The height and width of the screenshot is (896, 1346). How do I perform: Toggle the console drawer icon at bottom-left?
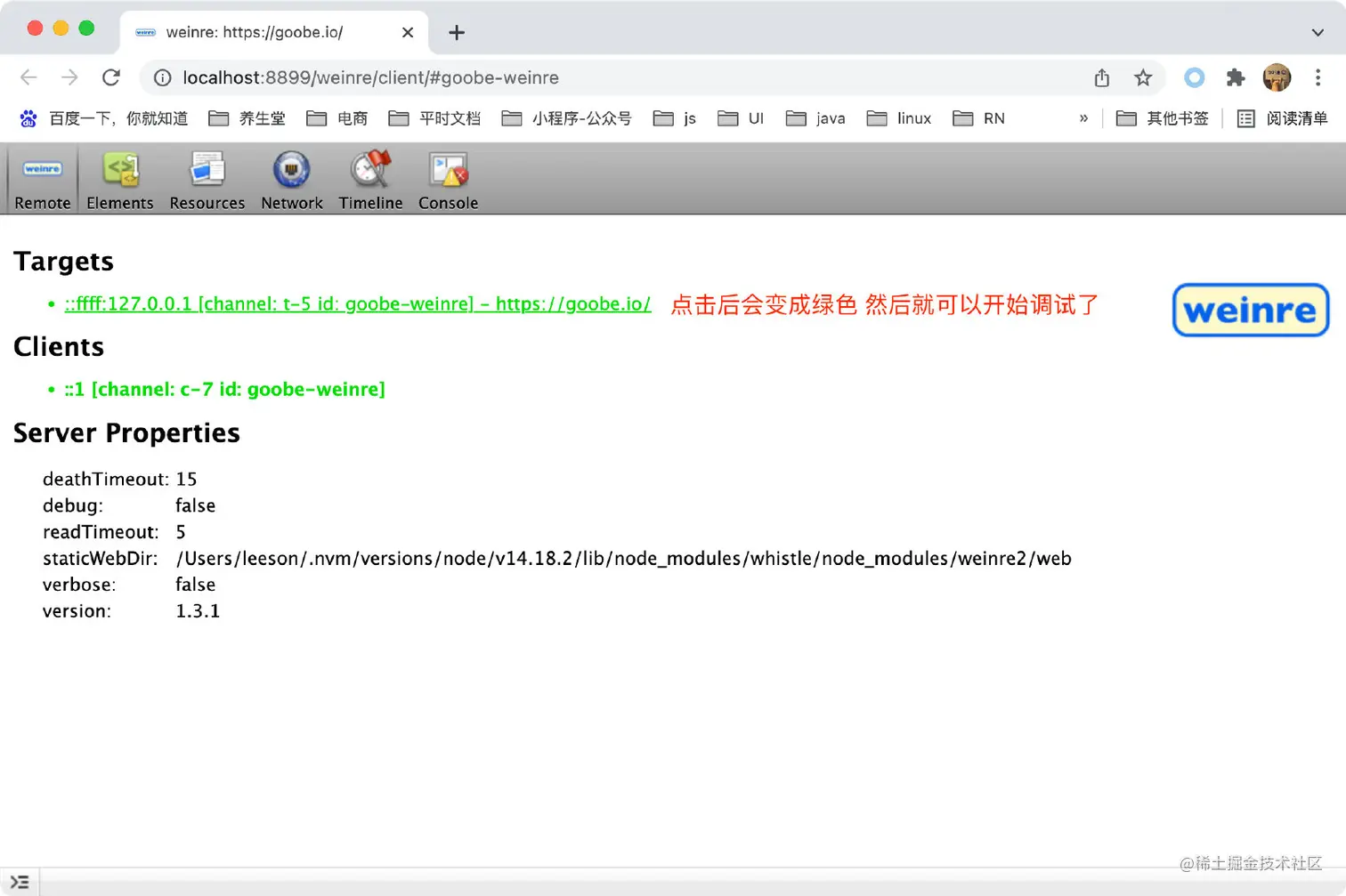click(20, 883)
